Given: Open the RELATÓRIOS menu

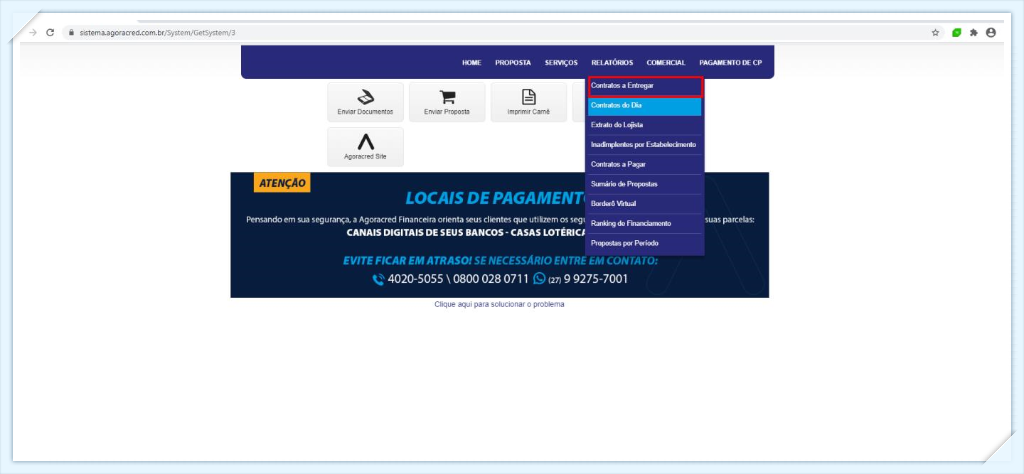Looking at the screenshot, I should click(612, 63).
